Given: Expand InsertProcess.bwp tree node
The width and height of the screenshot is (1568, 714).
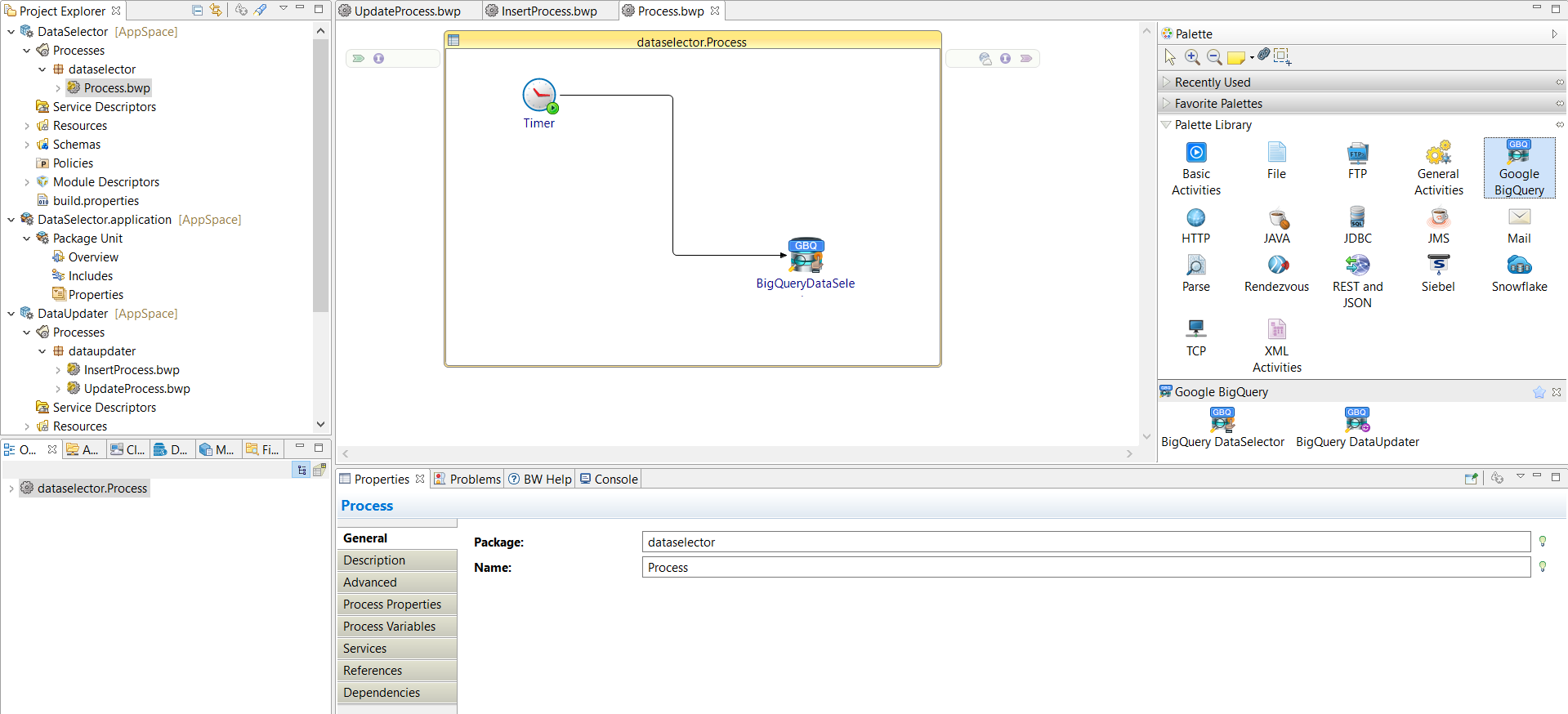Looking at the screenshot, I should pos(58,370).
